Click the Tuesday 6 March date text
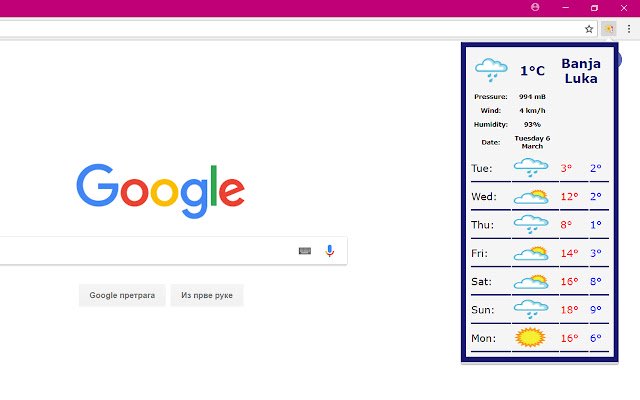Image resolution: width=640 pixels, height=400 pixels. [x=532, y=142]
